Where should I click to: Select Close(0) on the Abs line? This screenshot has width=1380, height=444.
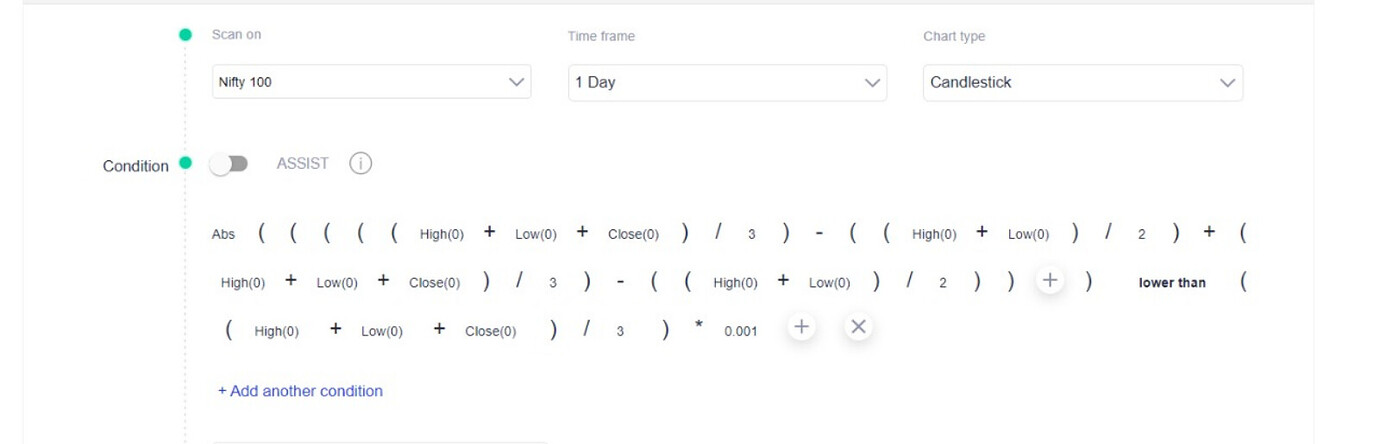pos(633,234)
